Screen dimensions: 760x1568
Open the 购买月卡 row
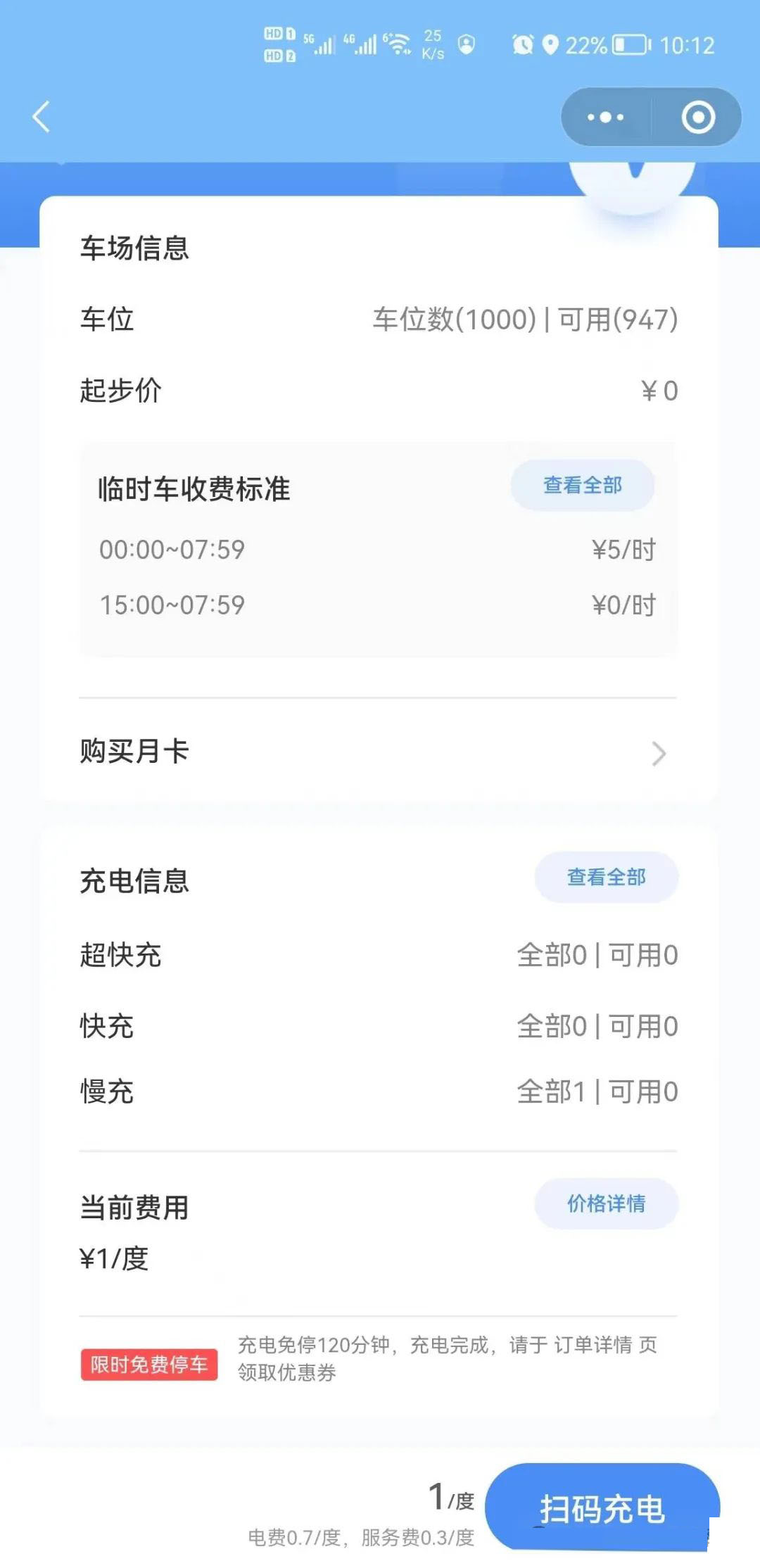point(377,752)
